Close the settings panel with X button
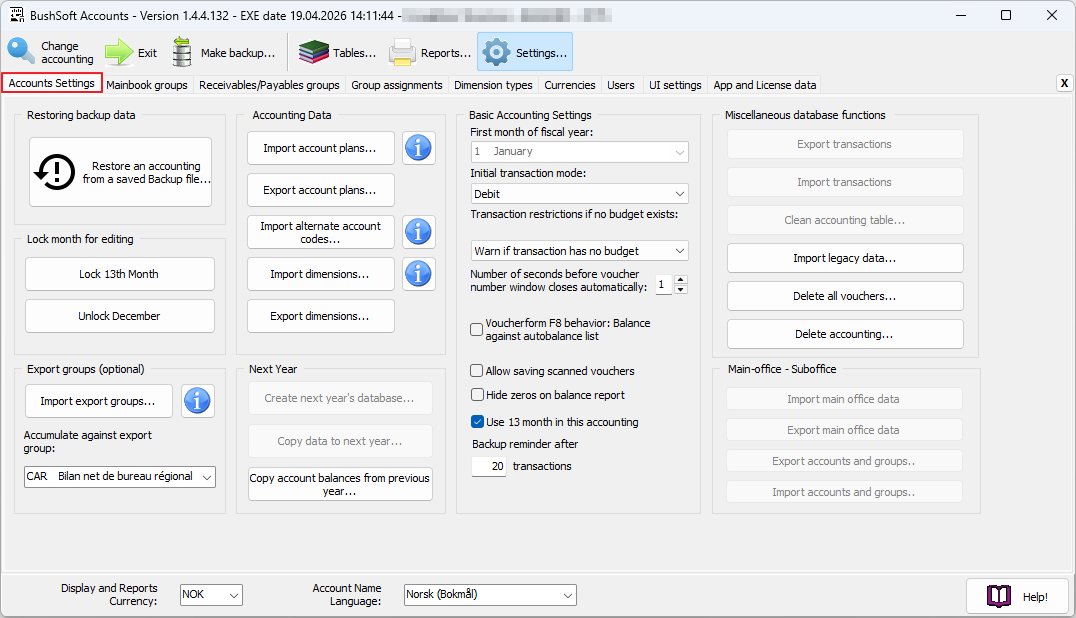This screenshot has height=618, width=1076. (1064, 83)
